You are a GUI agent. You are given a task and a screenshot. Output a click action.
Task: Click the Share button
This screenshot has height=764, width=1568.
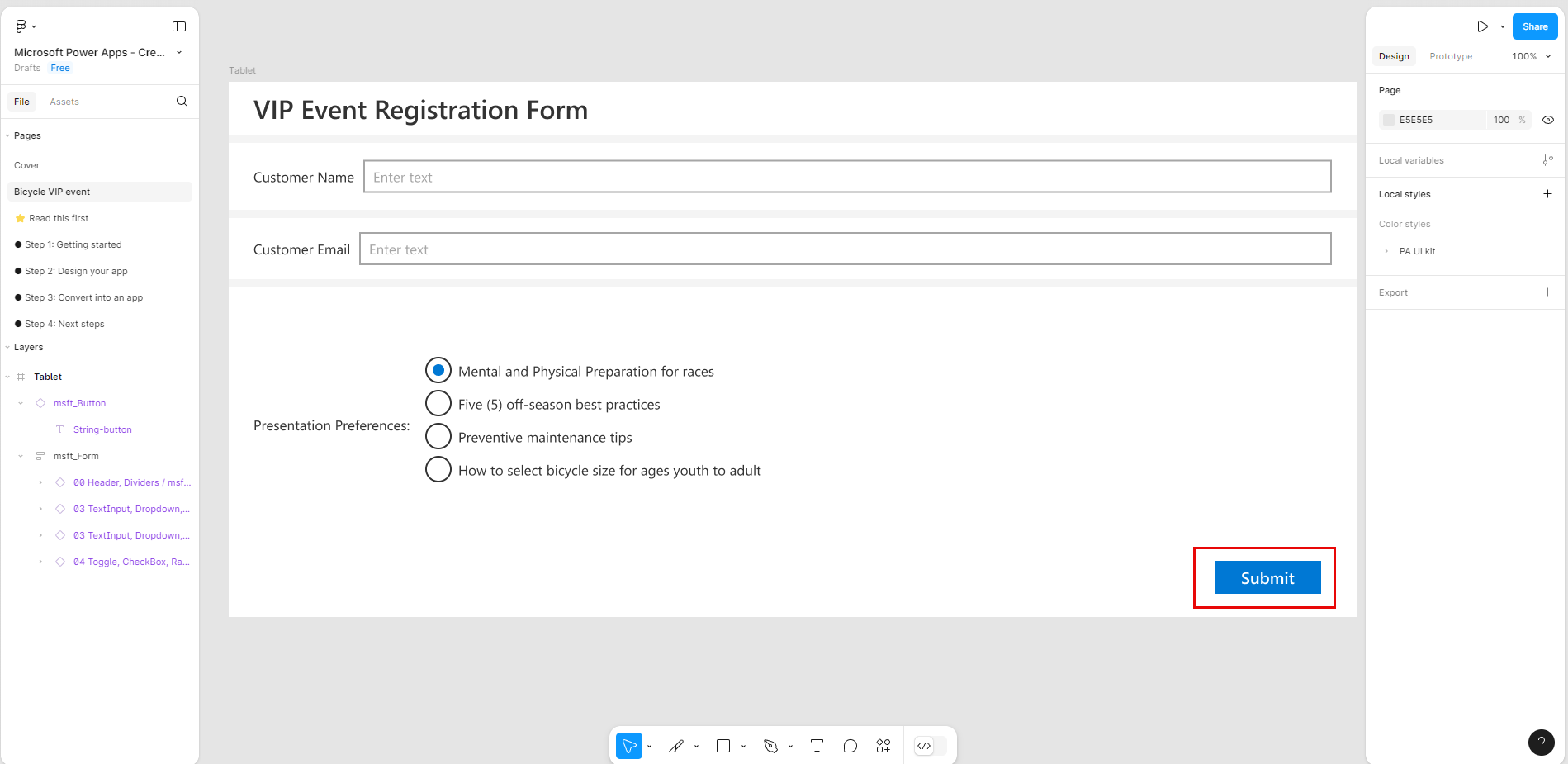coord(1535,26)
